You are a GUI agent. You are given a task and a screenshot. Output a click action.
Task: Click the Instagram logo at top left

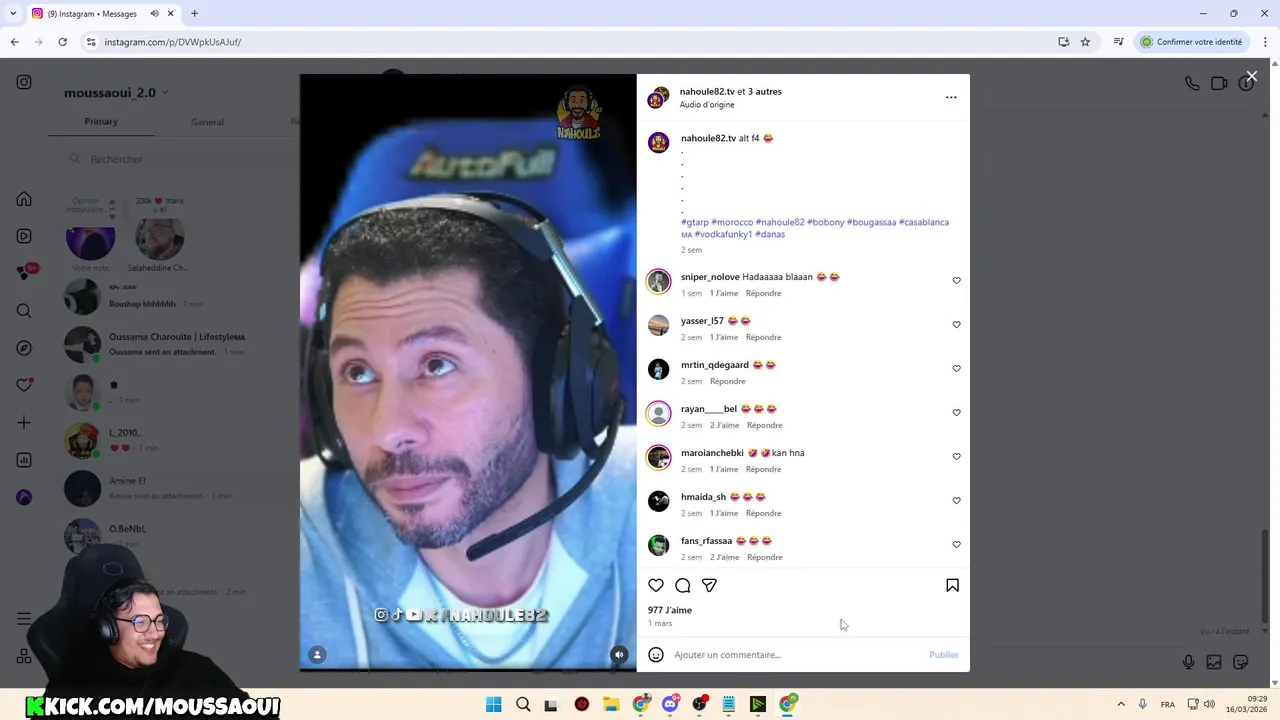click(24, 82)
